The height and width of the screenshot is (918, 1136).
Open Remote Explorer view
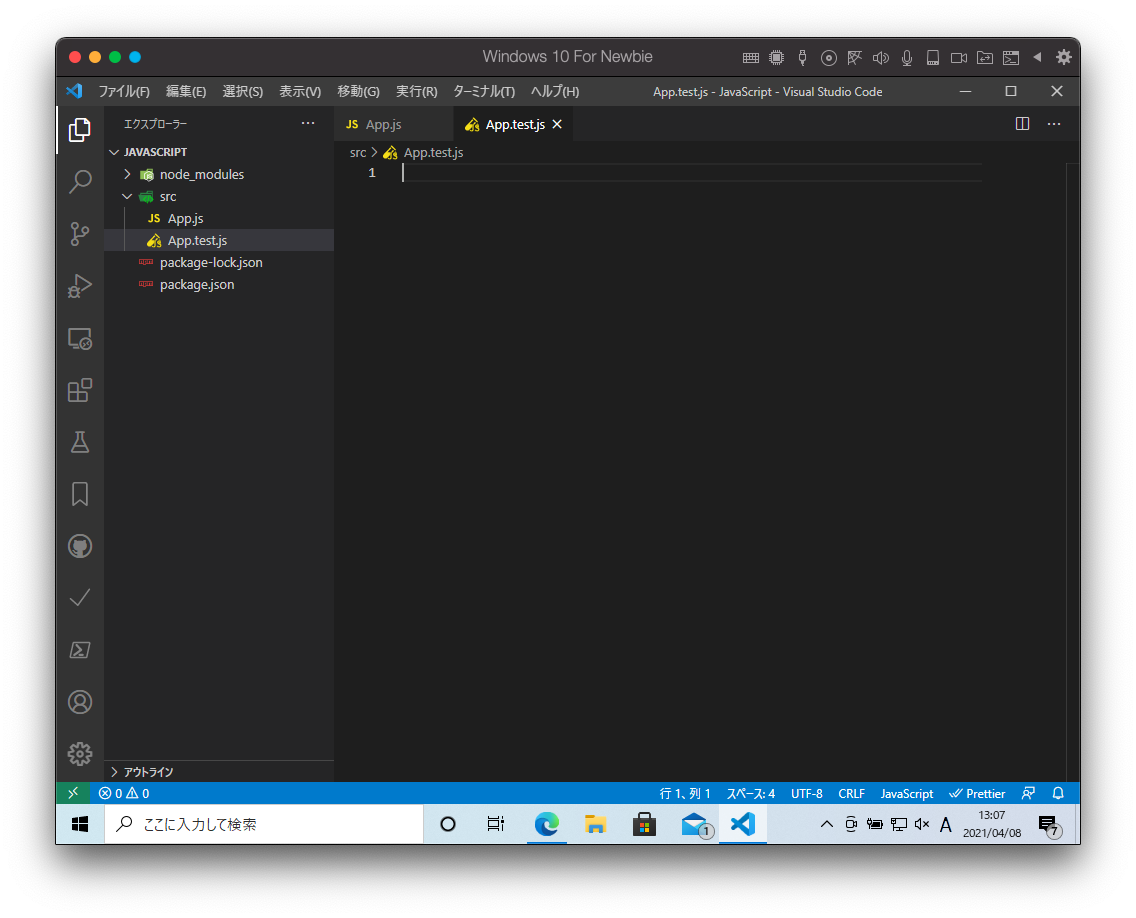80,338
